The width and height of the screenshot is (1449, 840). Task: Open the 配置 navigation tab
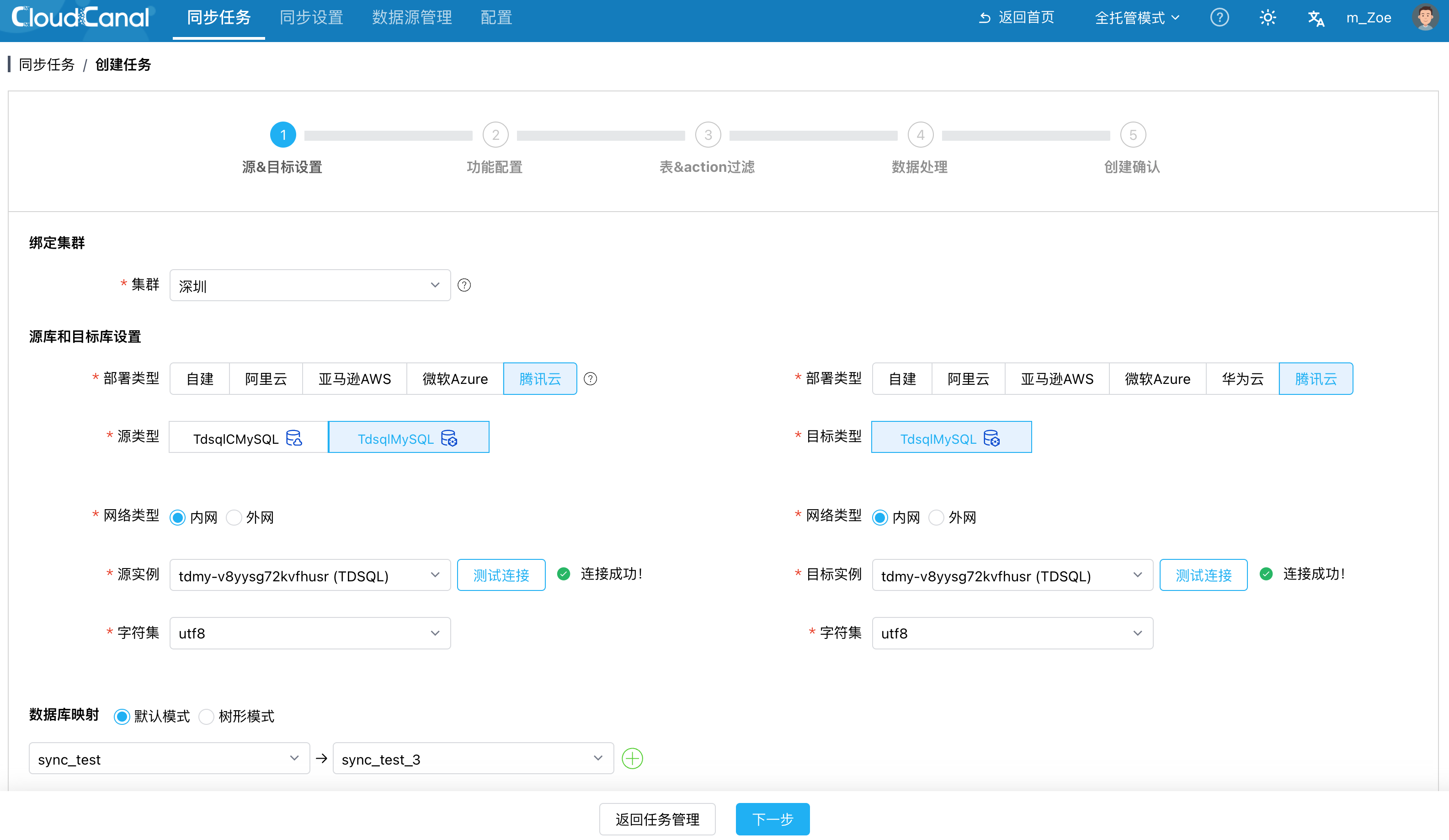pyautogui.click(x=495, y=17)
